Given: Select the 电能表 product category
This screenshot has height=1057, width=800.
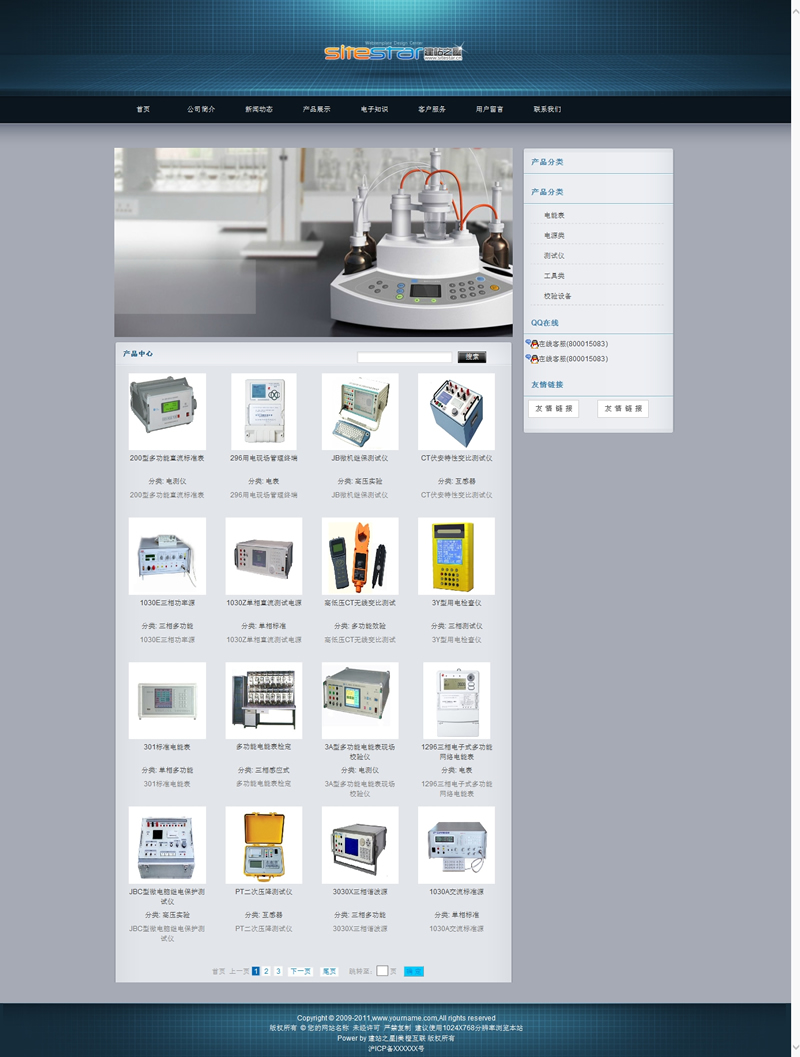Looking at the screenshot, I should click(x=554, y=215).
